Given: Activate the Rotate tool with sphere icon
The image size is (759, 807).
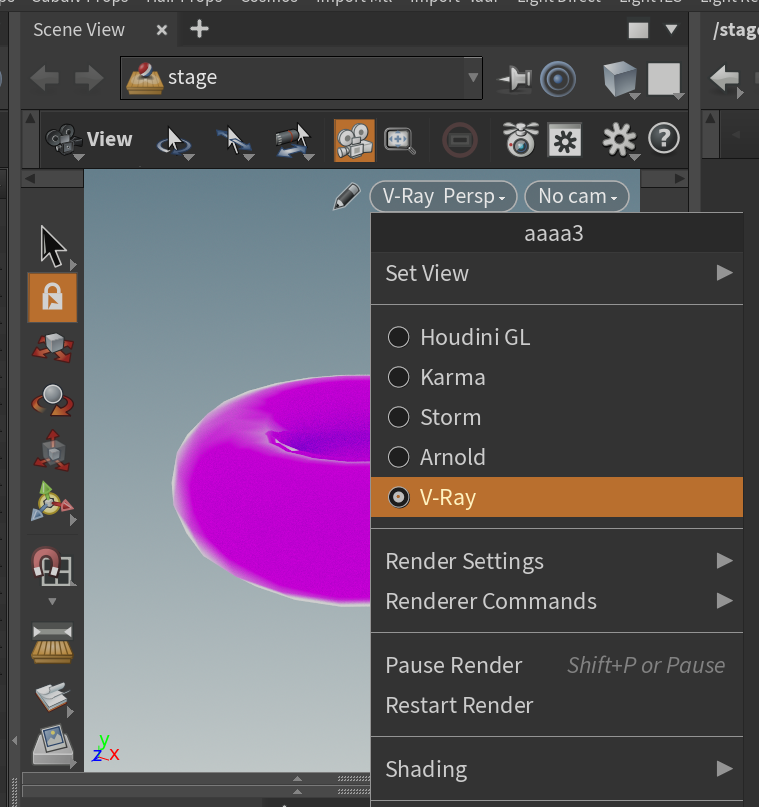Looking at the screenshot, I should click(x=52, y=400).
